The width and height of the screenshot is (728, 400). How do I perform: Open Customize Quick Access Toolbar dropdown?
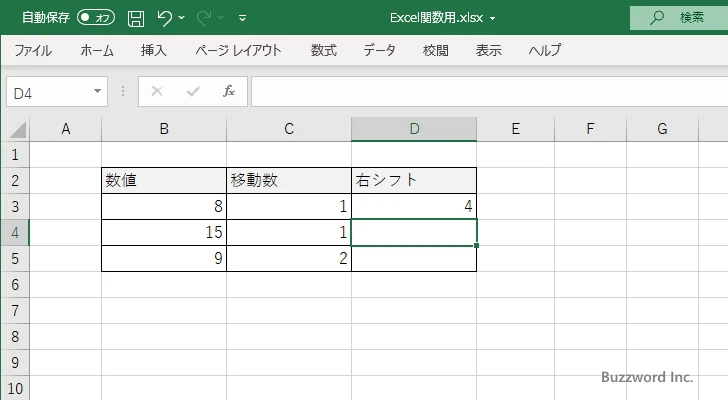tap(242, 18)
